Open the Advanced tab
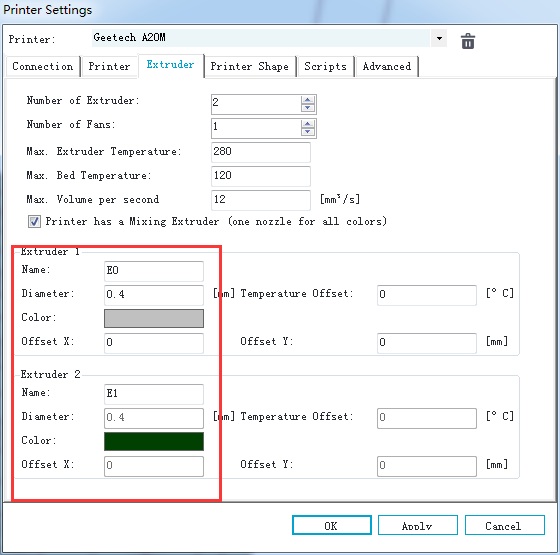The image size is (560, 555). click(x=387, y=66)
